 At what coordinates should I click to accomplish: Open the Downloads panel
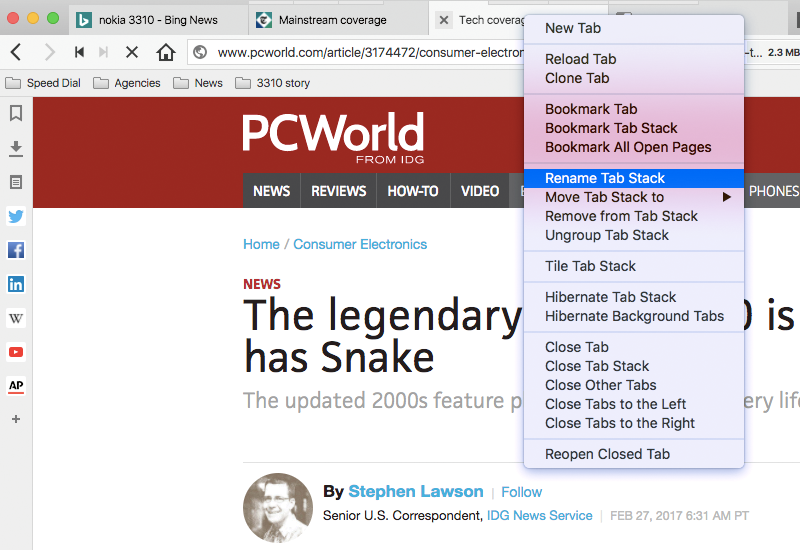tap(16, 148)
